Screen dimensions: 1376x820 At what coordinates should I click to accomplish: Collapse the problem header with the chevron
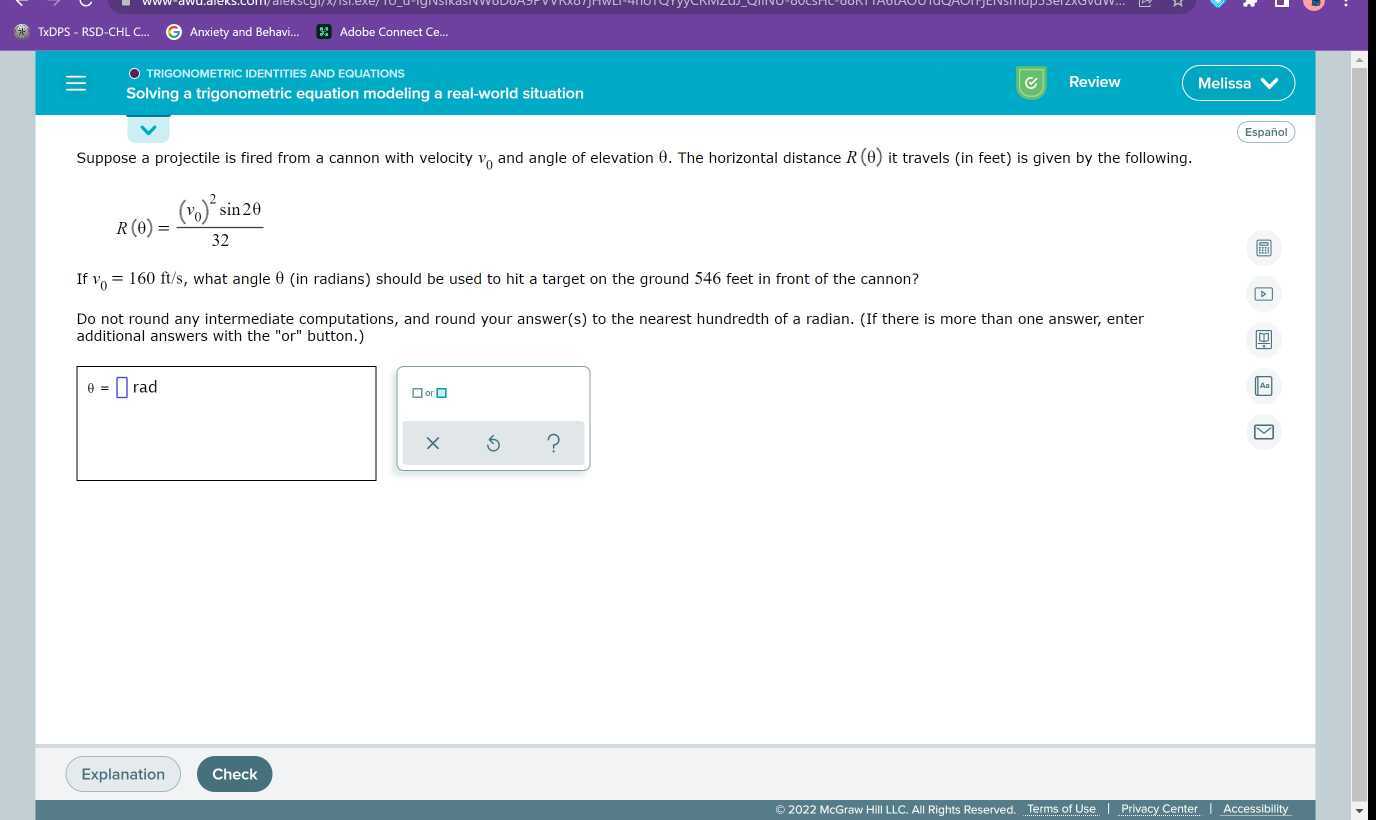148,129
